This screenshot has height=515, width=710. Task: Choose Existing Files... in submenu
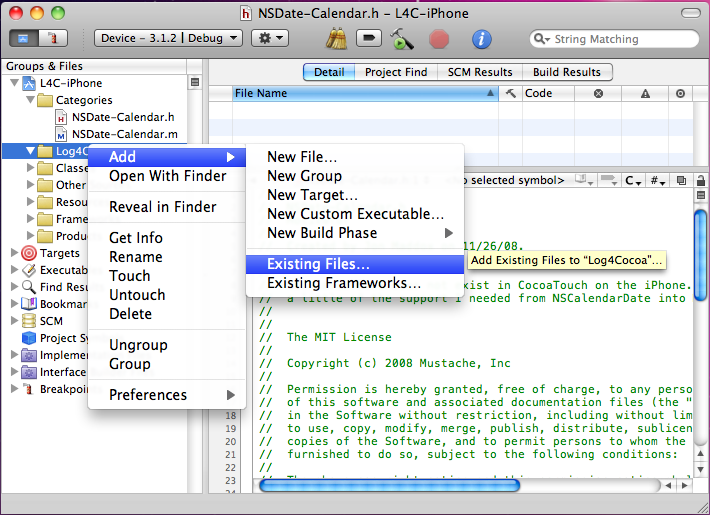[355, 264]
